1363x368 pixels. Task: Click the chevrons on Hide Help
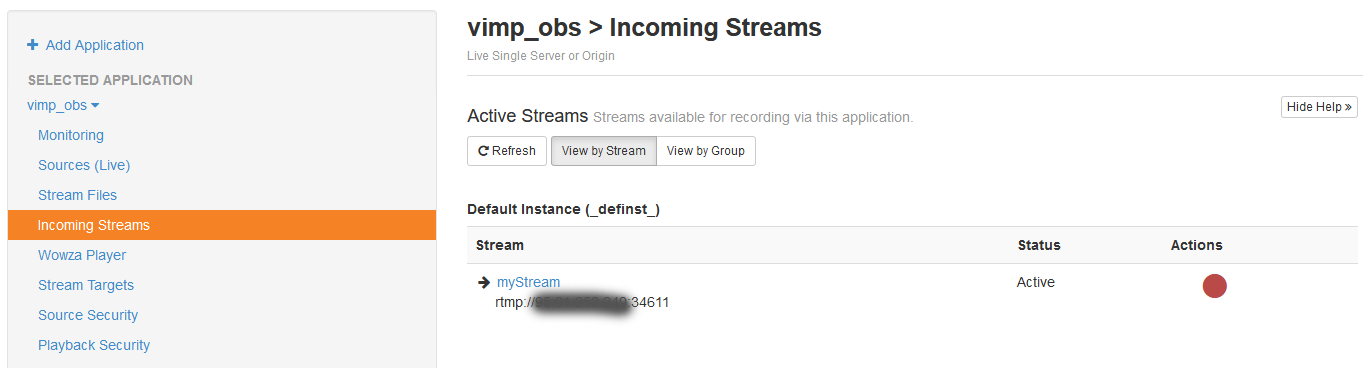point(1348,107)
